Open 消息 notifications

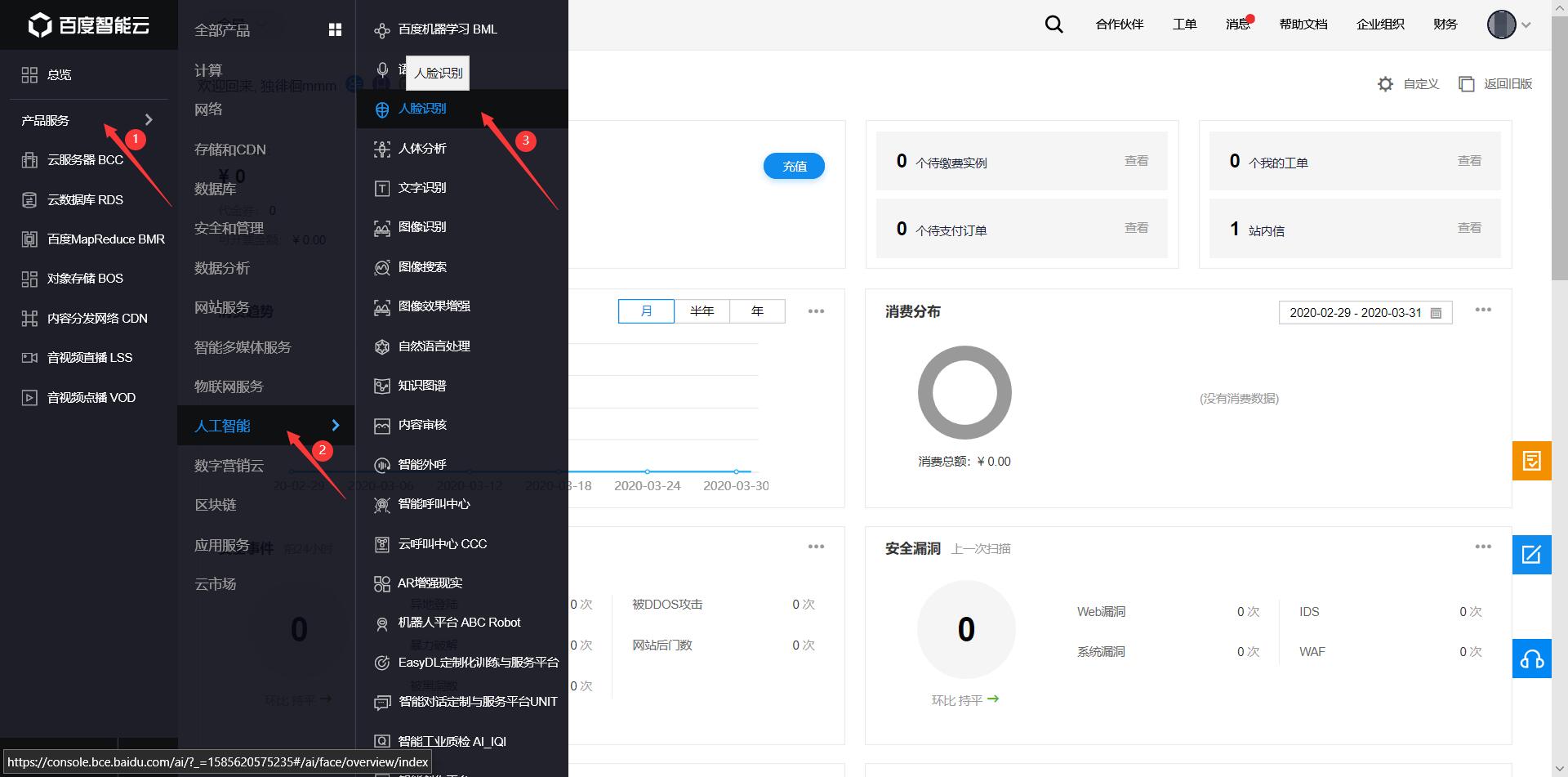(x=1238, y=25)
